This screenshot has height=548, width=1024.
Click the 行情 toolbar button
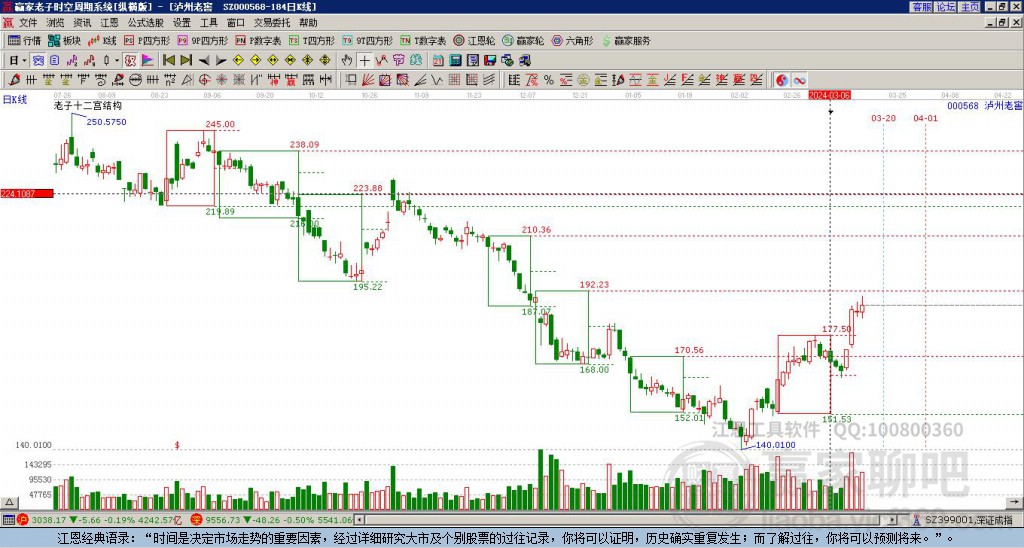coord(24,40)
